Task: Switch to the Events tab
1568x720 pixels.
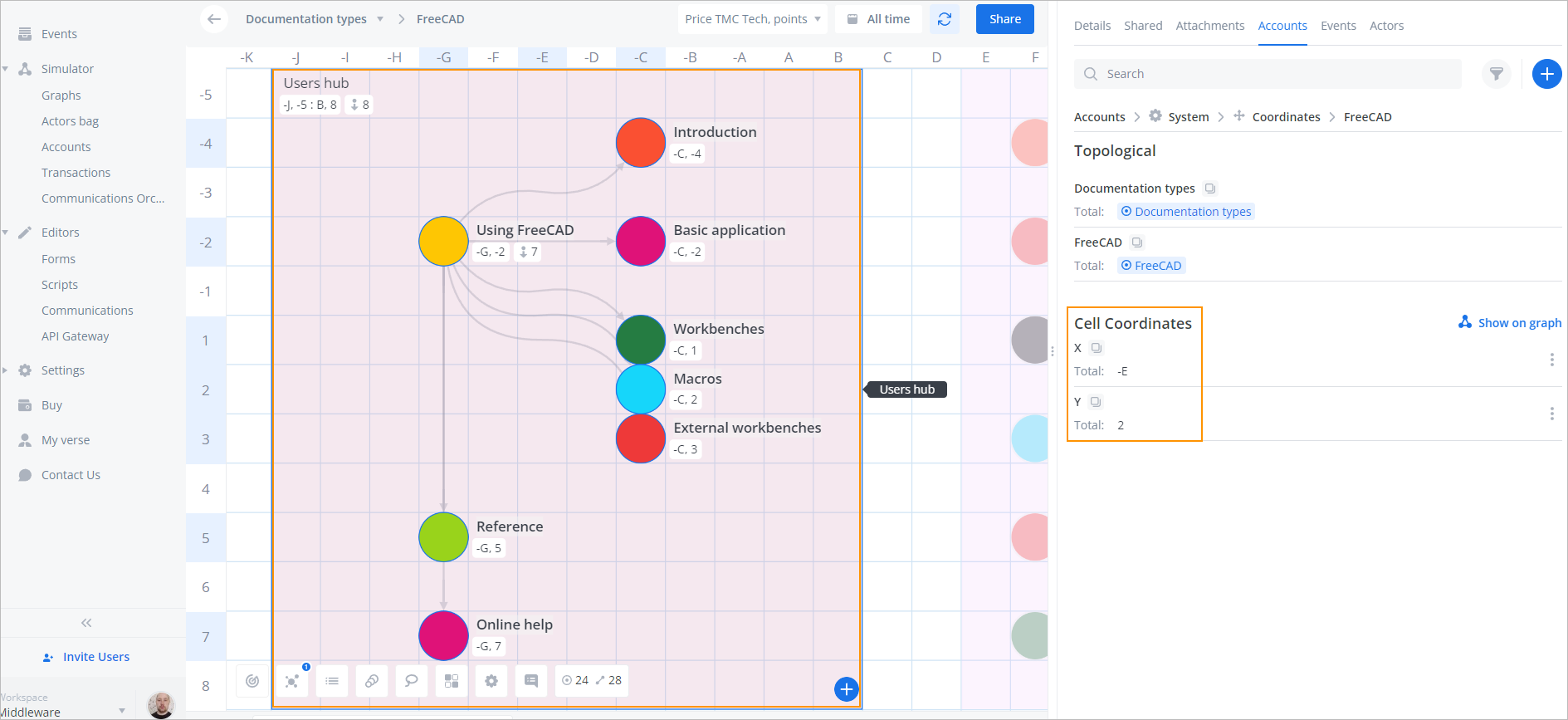Action: coord(1338,26)
